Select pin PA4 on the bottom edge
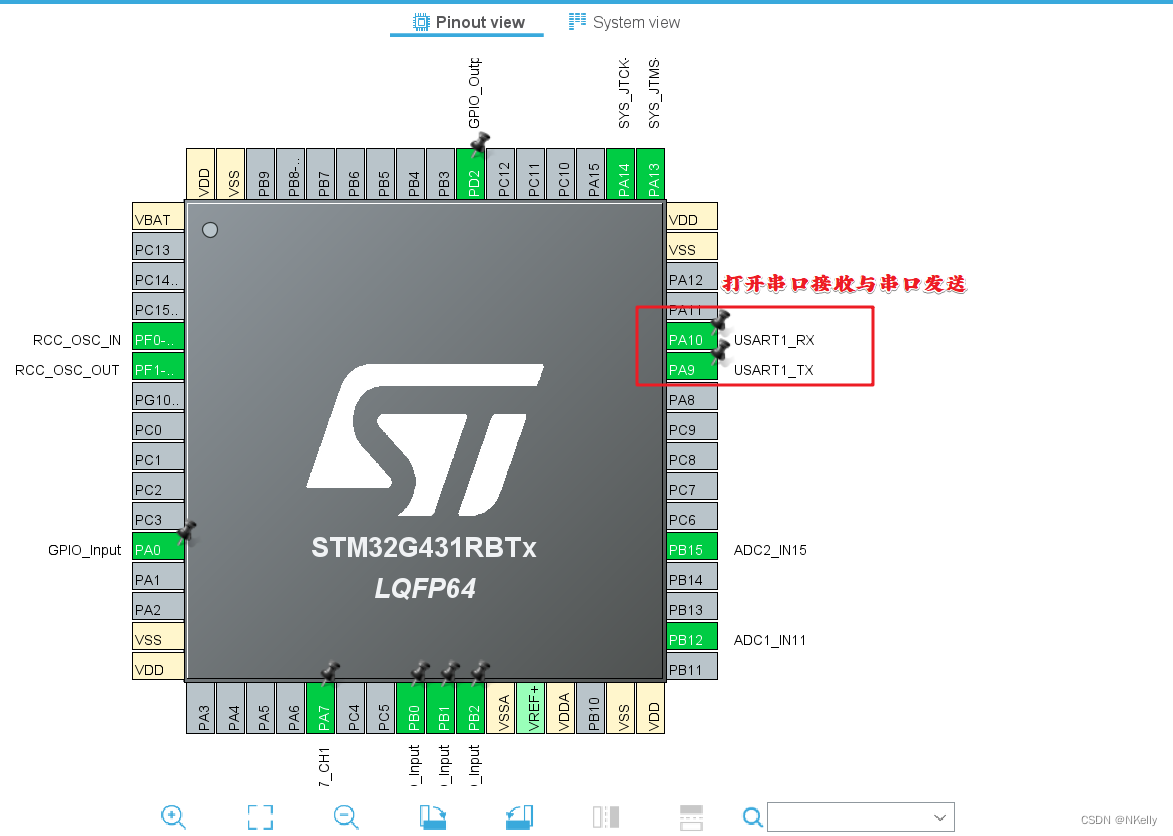 230,708
